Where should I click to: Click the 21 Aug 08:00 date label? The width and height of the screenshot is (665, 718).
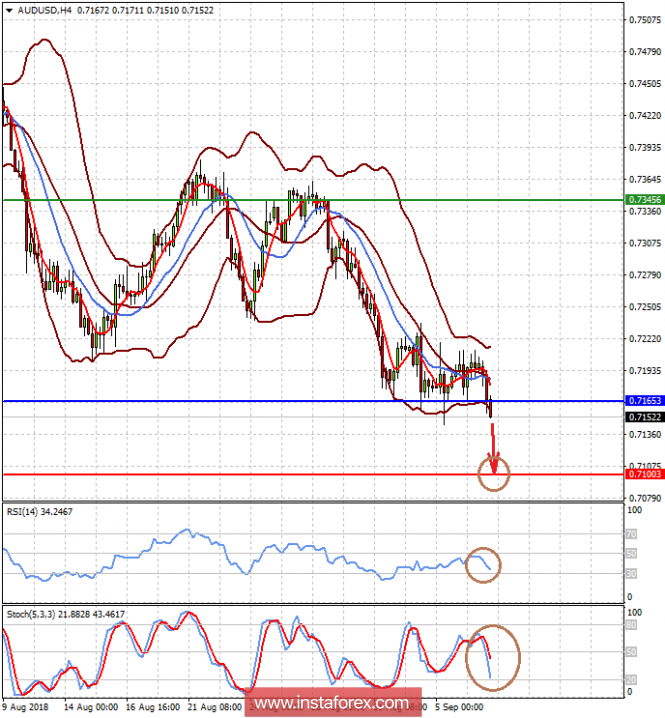pos(214,707)
